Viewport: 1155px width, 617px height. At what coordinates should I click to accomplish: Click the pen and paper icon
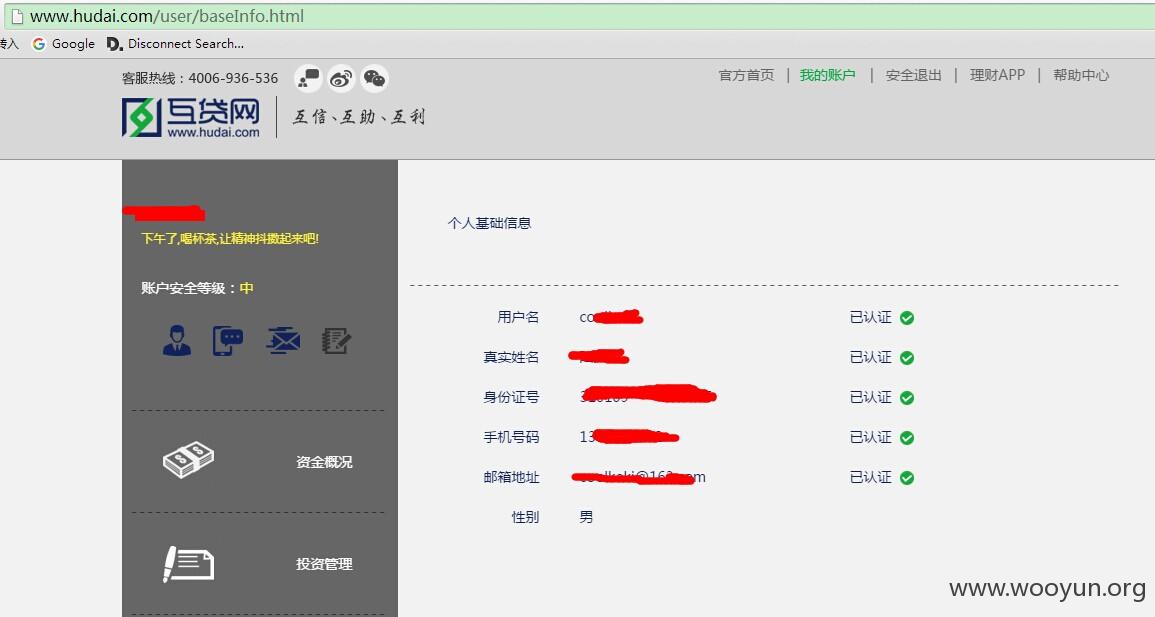189,564
